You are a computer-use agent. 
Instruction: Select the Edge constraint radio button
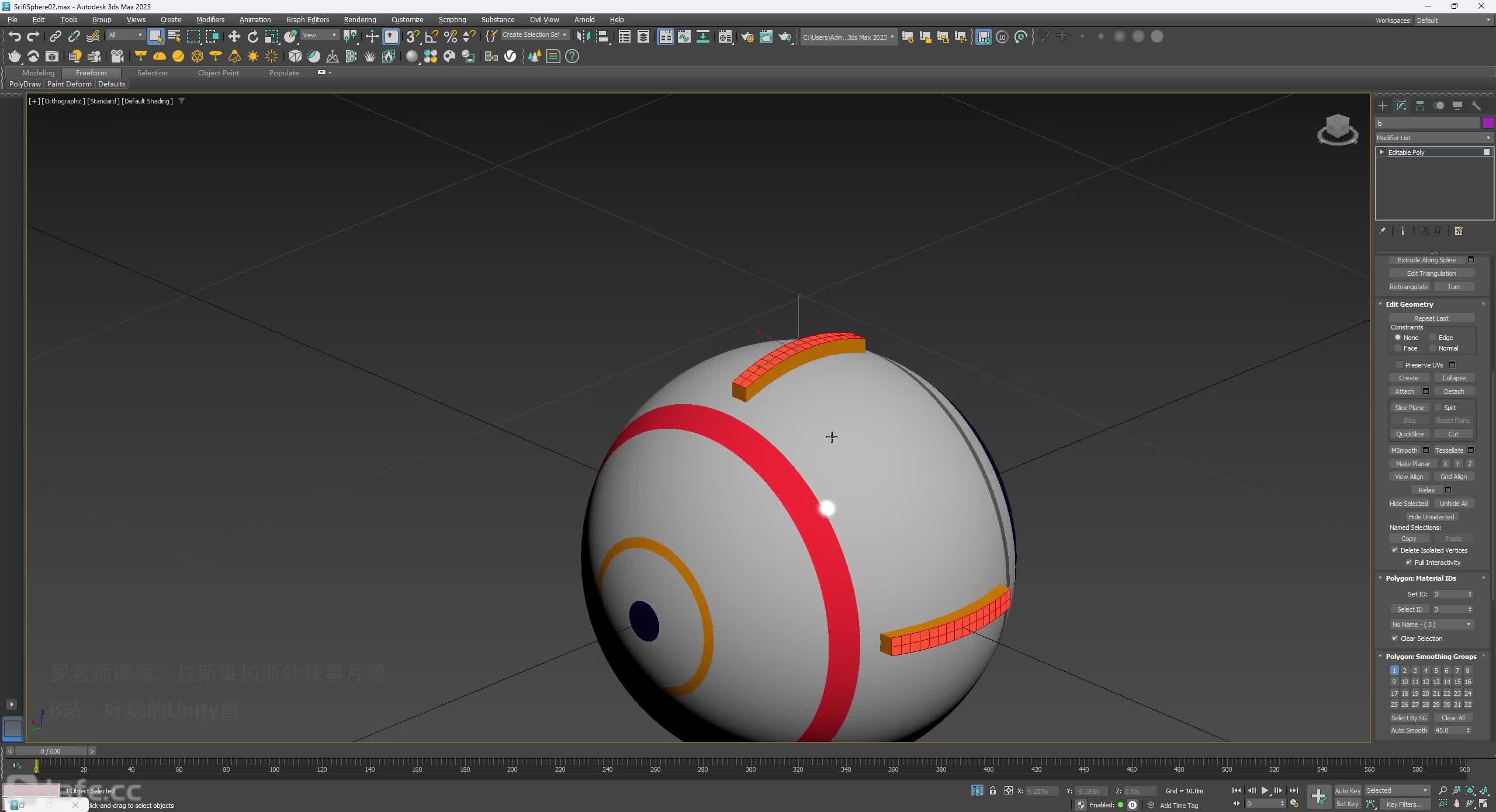click(1433, 338)
